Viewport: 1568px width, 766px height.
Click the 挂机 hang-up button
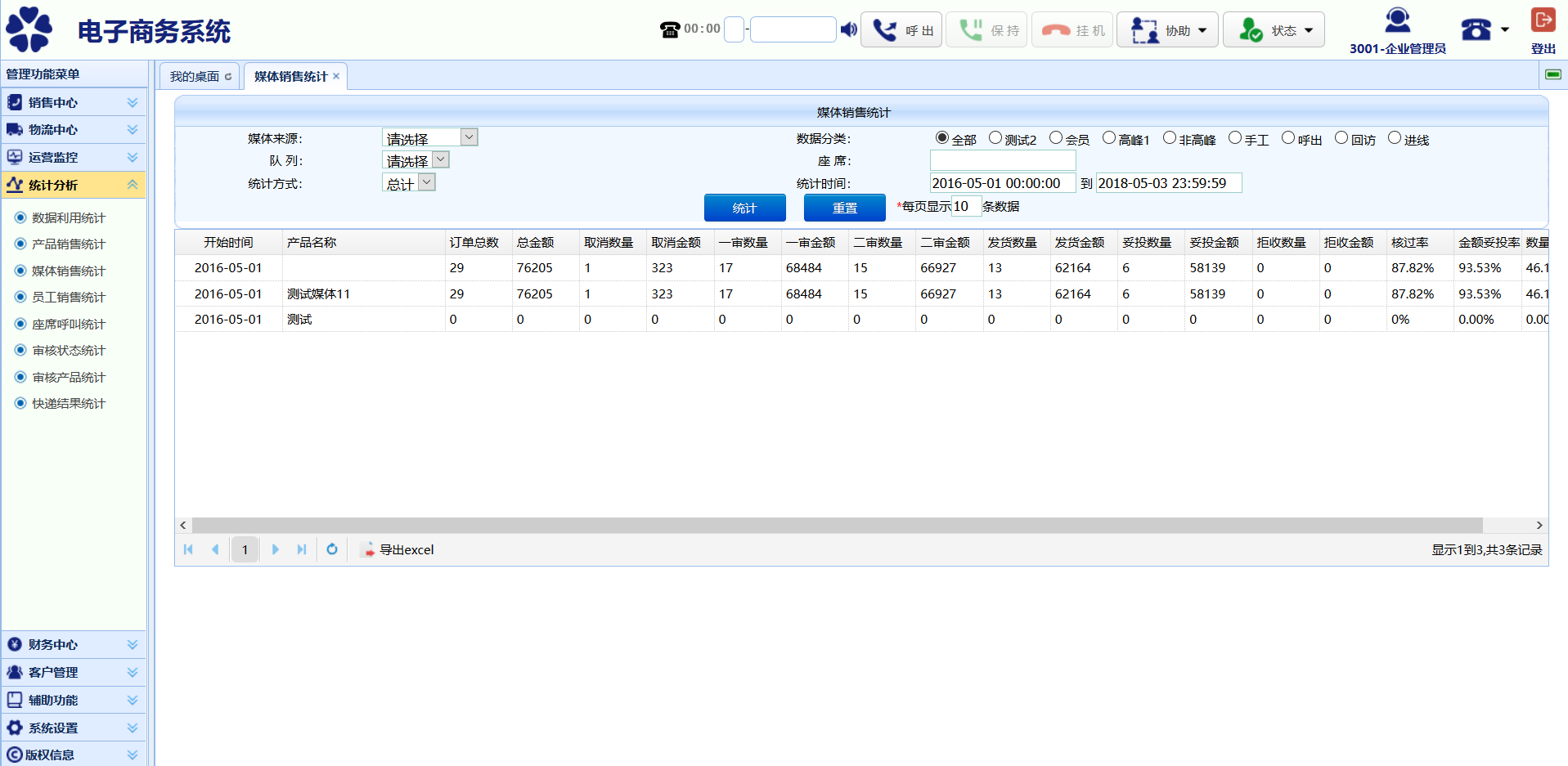[x=1072, y=30]
